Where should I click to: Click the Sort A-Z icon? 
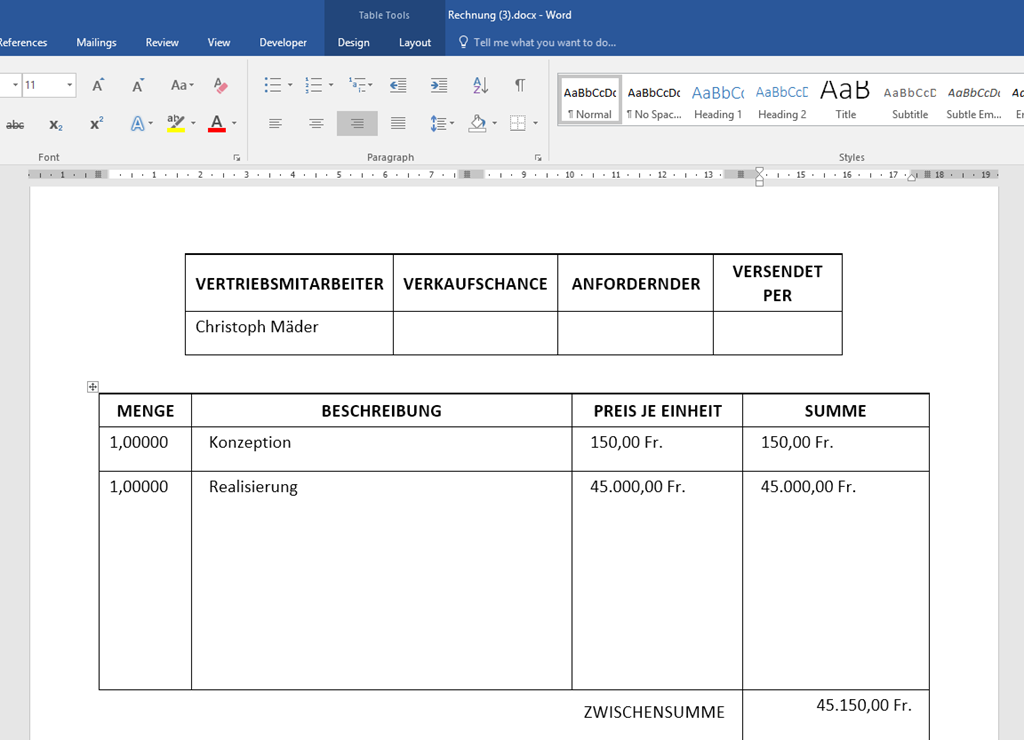click(480, 86)
